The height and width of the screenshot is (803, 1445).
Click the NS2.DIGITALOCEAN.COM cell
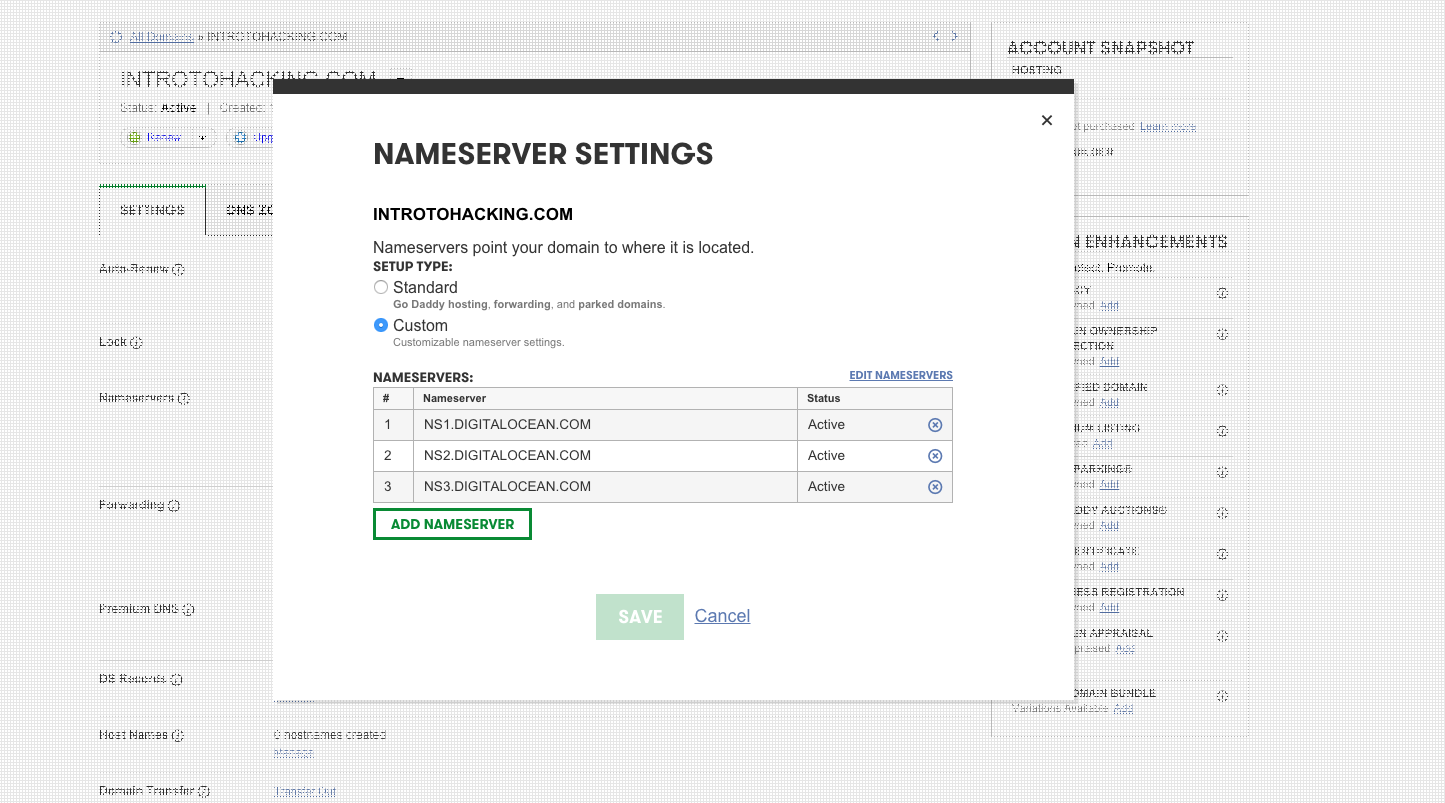point(604,456)
